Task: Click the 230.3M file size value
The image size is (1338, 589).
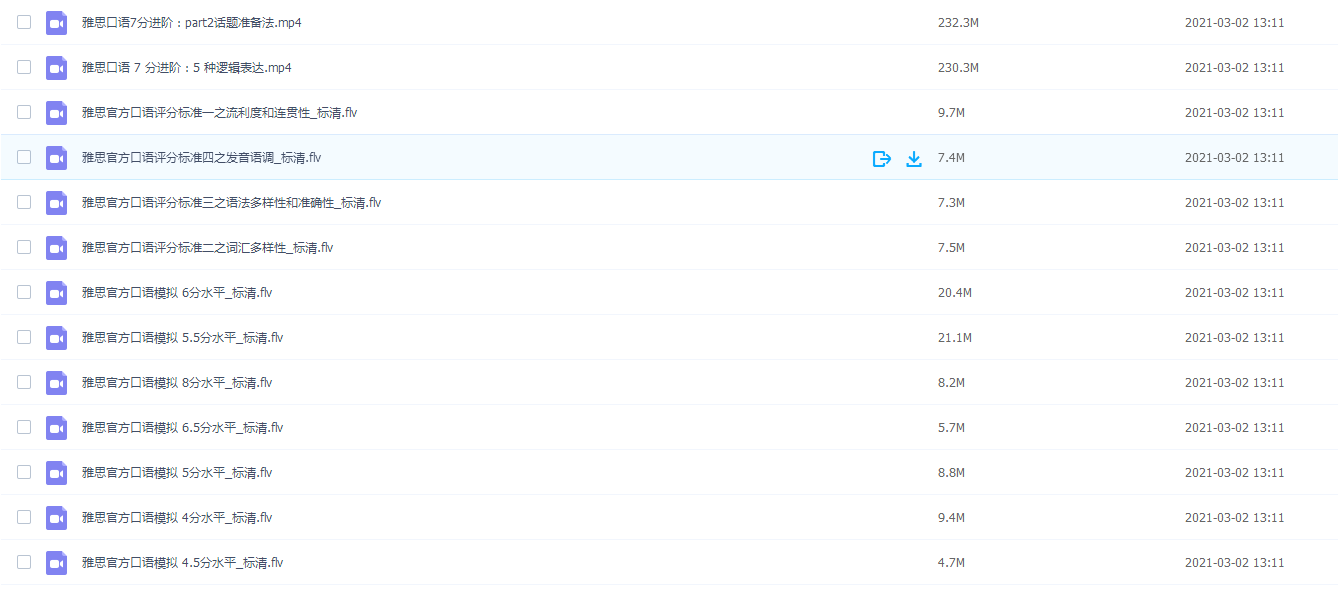Action: (x=958, y=68)
